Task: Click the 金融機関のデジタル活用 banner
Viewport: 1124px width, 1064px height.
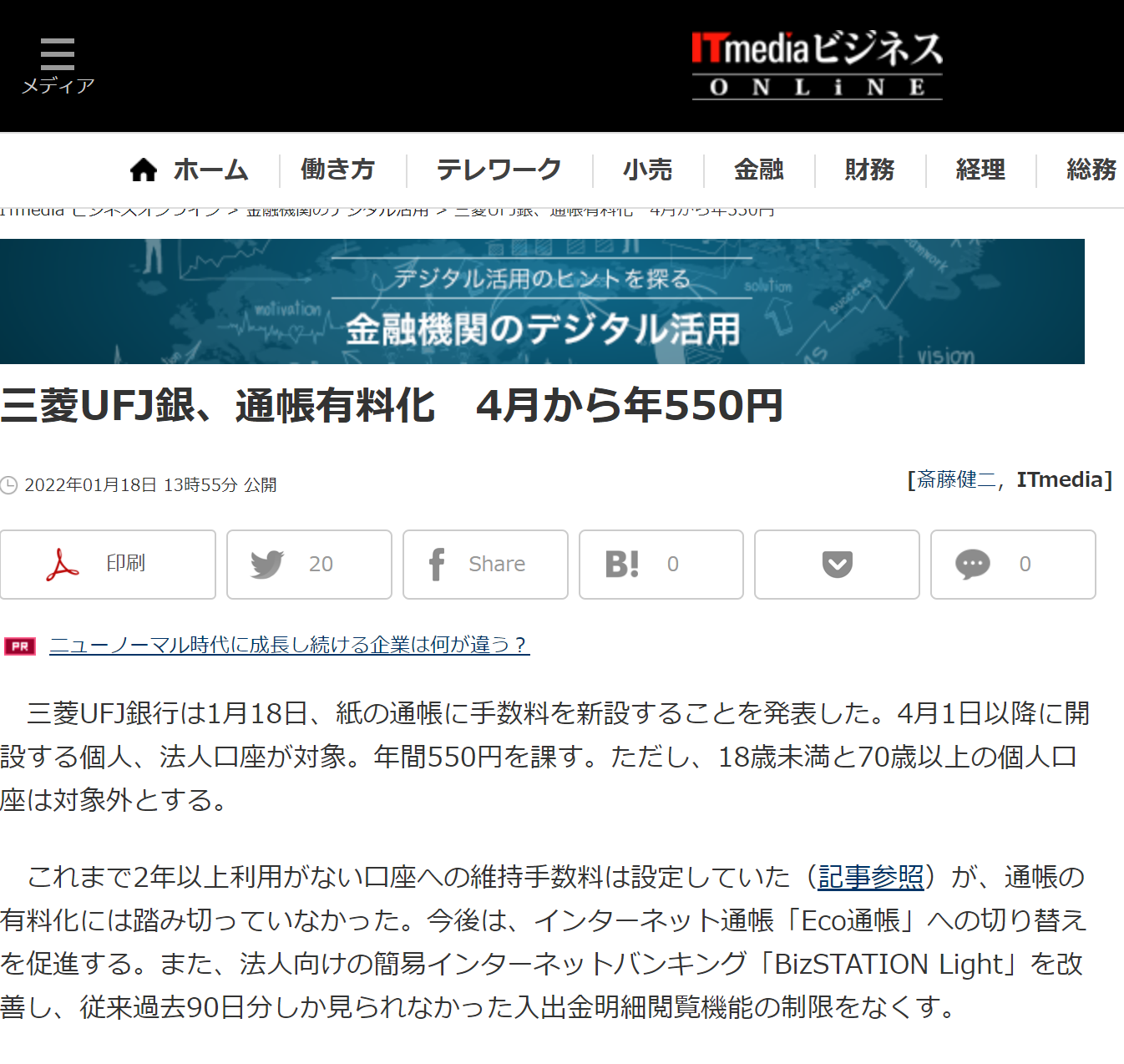Action: (542, 301)
